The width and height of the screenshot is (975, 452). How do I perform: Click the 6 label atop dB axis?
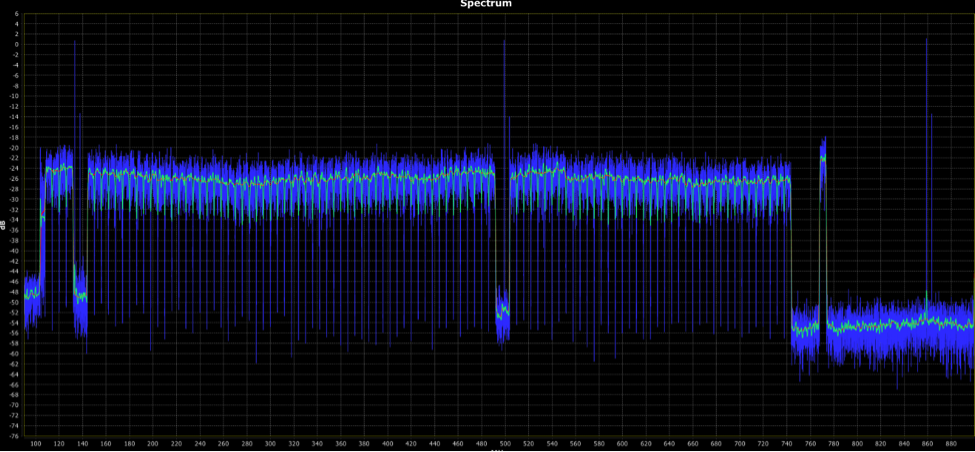[17, 13]
